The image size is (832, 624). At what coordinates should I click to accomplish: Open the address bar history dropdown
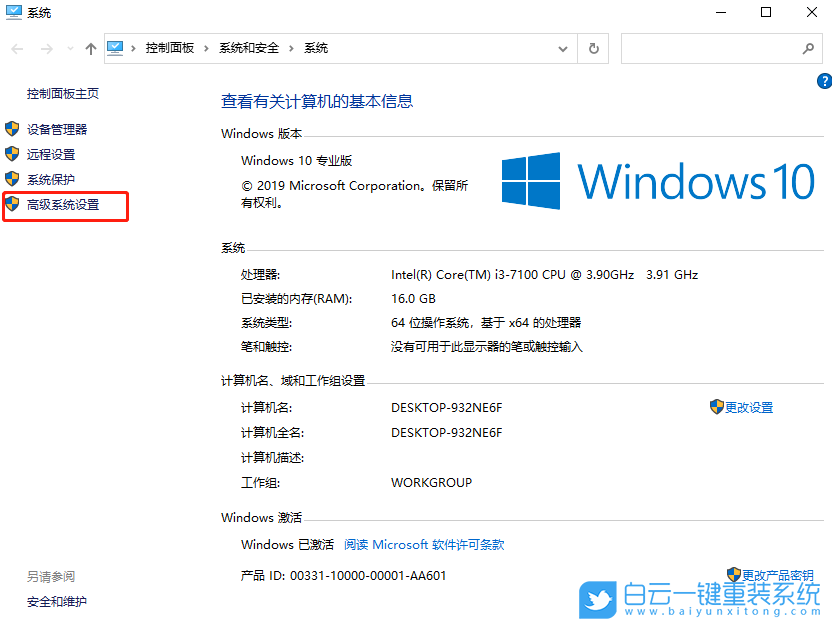[563, 47]
